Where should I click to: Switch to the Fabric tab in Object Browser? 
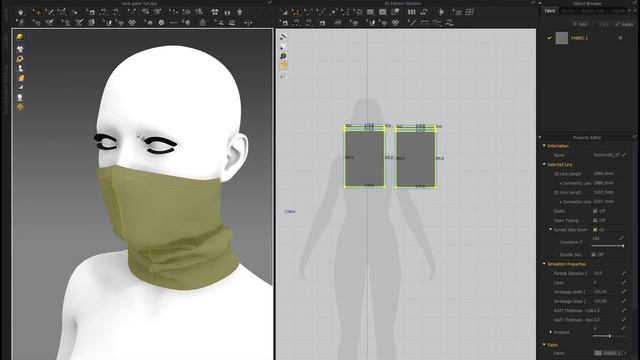550,11
